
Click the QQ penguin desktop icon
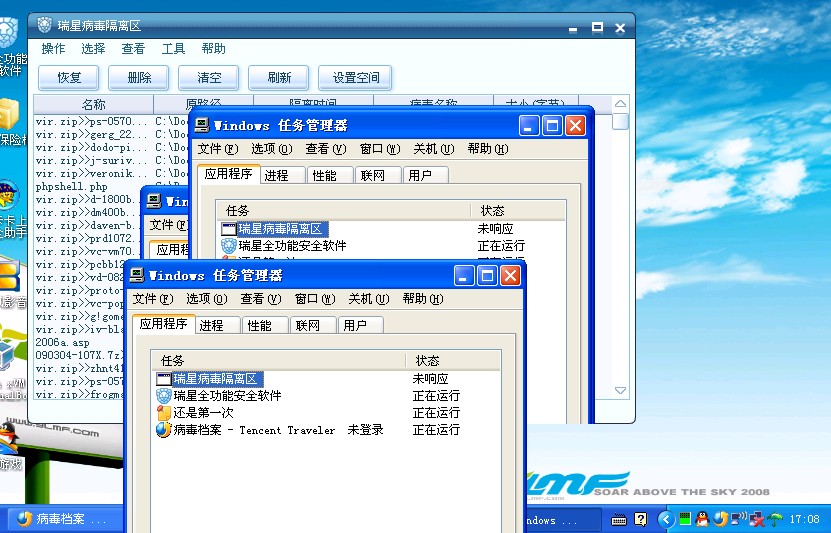click(x=8, y=437)
